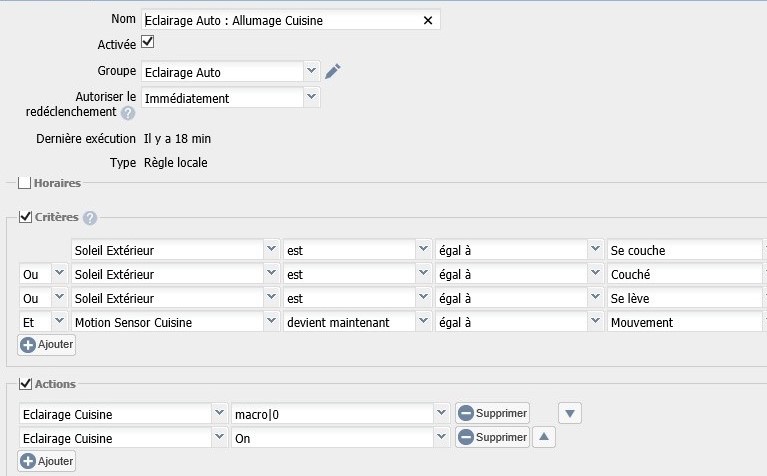This screenshot has height=476, width=767.
Task: Open help icon next to redéclenchement
Action: [128, 113]
